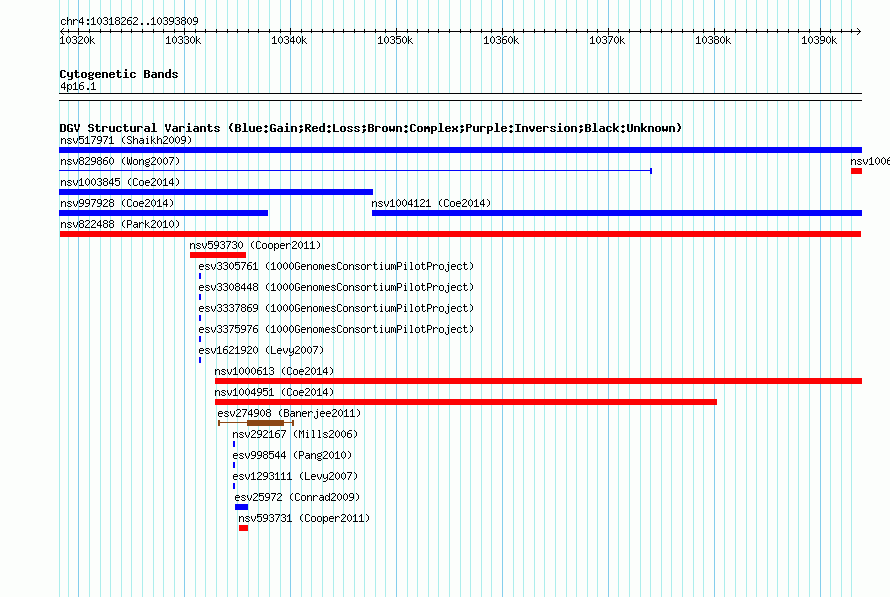Open the nsv1003845 (Coe2014) label

tap(120, 182)
